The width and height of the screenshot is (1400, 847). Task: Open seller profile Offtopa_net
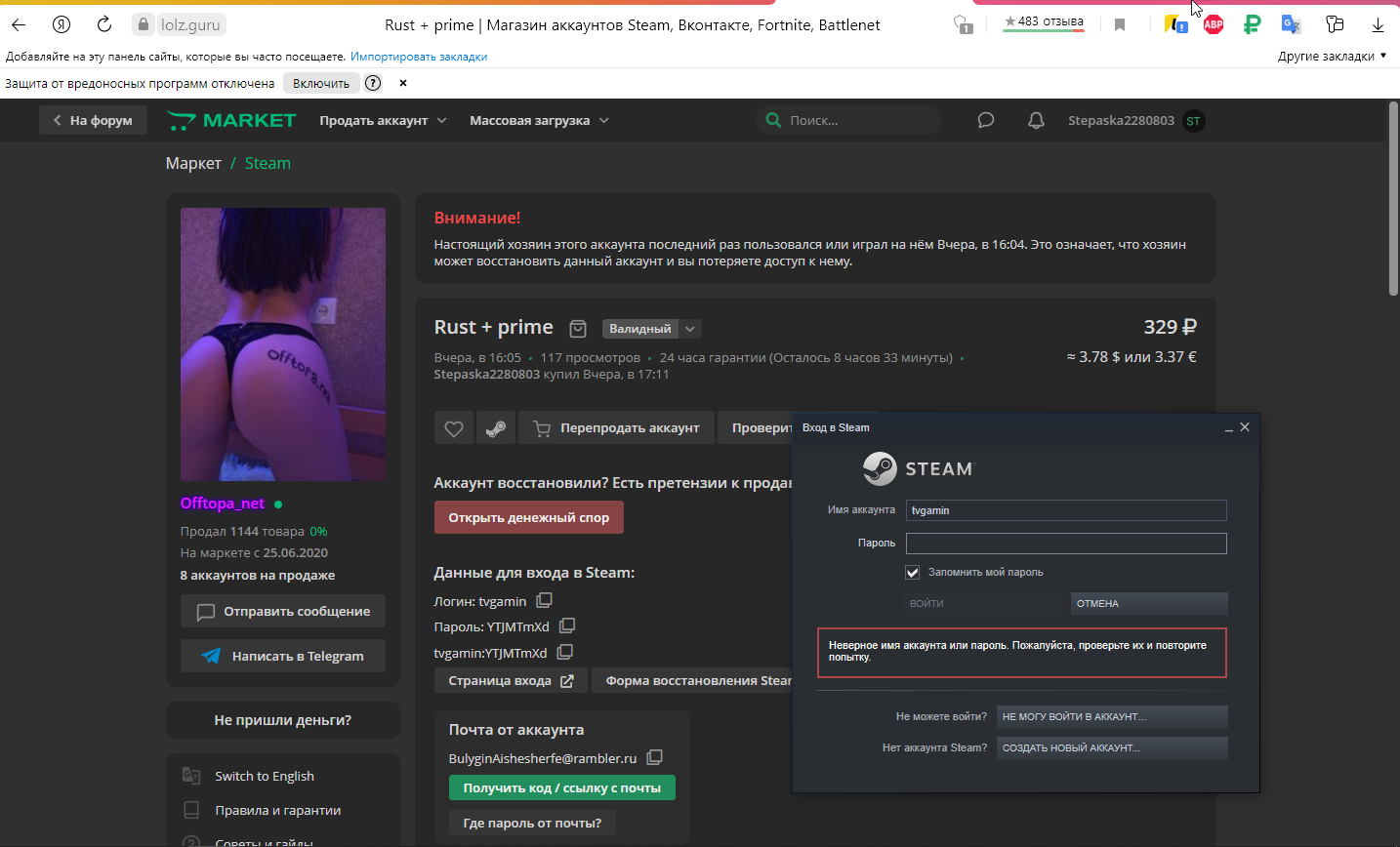click(x=223, y=504)
